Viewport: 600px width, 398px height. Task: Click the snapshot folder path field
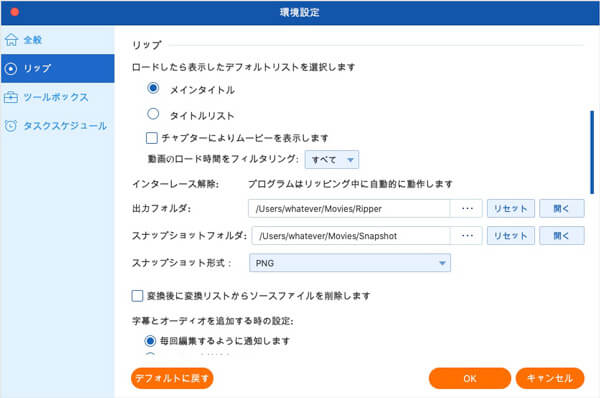351,236
